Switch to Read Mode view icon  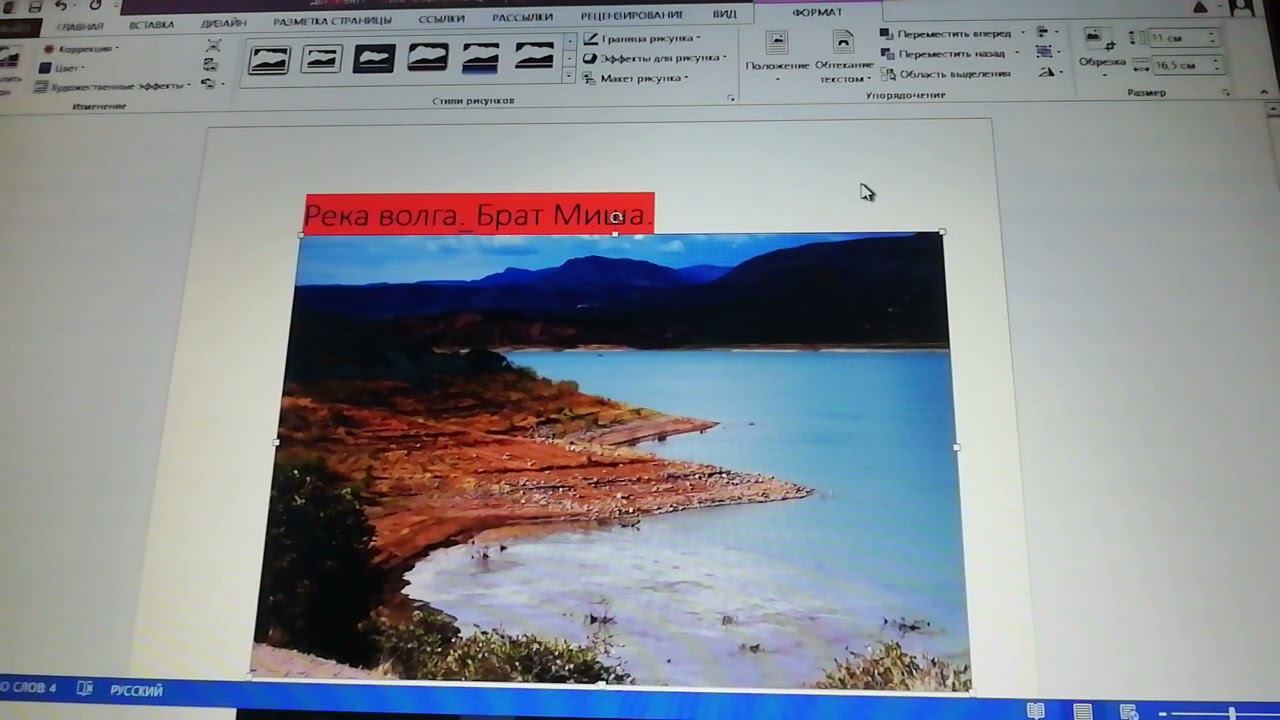tap(1036, 711)
